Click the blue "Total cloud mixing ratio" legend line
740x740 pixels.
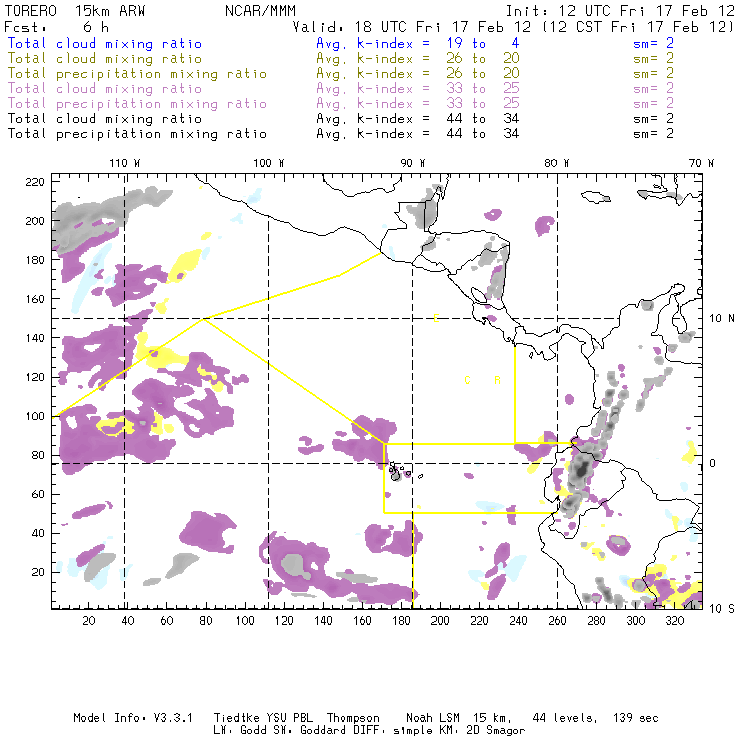[x=105, y=43]
